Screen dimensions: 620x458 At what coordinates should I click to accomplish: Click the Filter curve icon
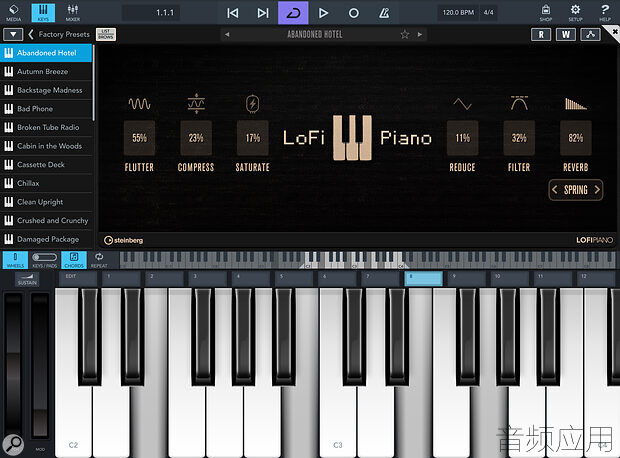coord(519,103)
